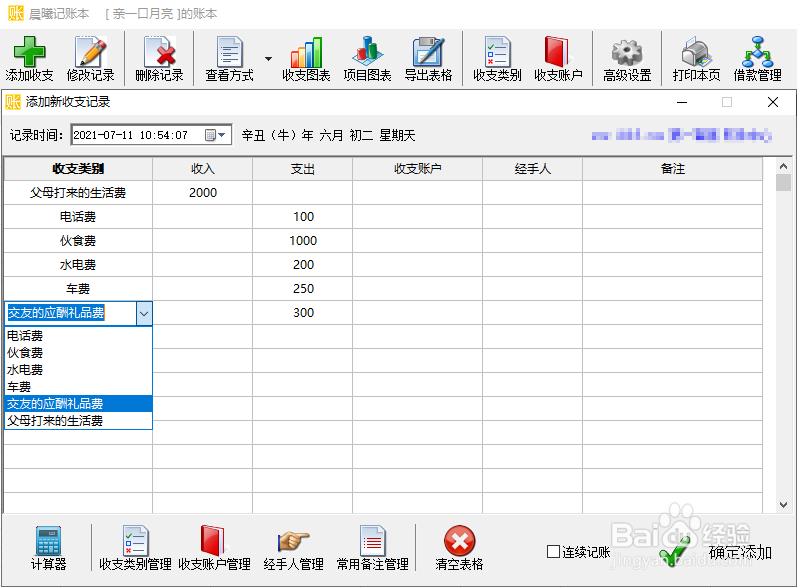Click the 添加收支 green plus icon
Image resolution: width=797 pixels, height=588 pixels.
29,52
